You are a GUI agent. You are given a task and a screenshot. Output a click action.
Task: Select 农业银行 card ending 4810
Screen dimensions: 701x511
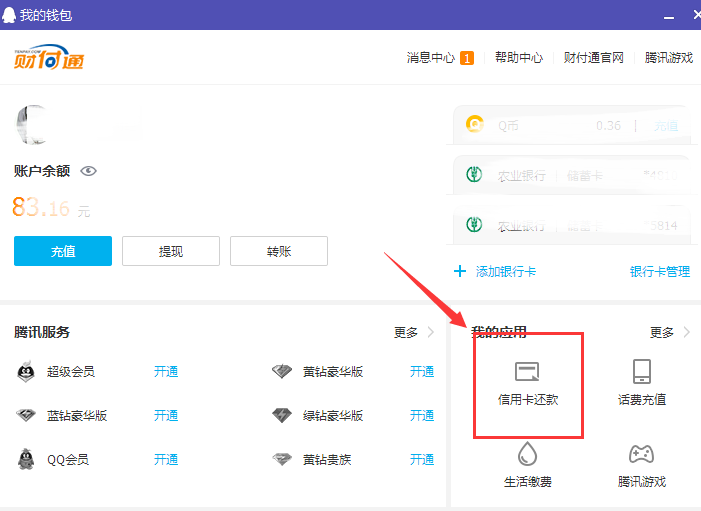click(x=572, y=175)
